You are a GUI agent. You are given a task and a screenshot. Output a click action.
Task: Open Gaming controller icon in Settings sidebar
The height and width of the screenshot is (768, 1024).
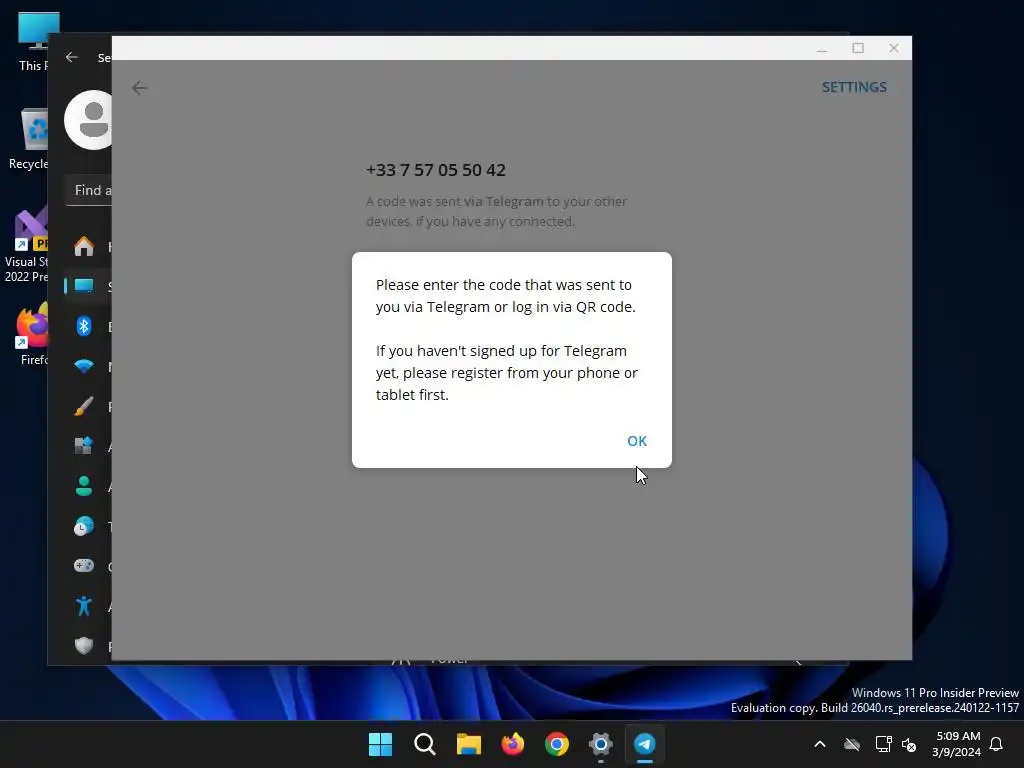[84, 566]
